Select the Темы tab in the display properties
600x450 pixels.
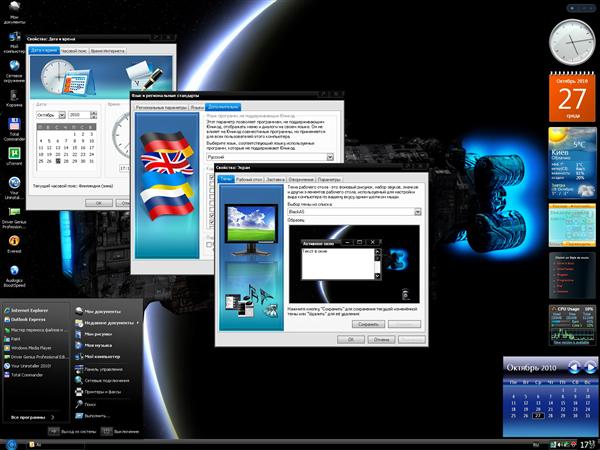pos(226,179)
